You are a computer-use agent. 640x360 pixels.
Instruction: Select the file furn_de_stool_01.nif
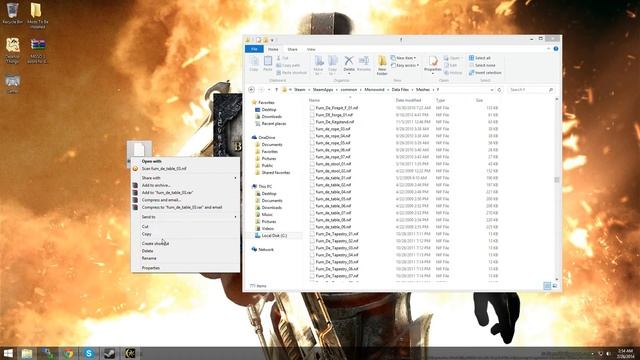click(333, 164)
